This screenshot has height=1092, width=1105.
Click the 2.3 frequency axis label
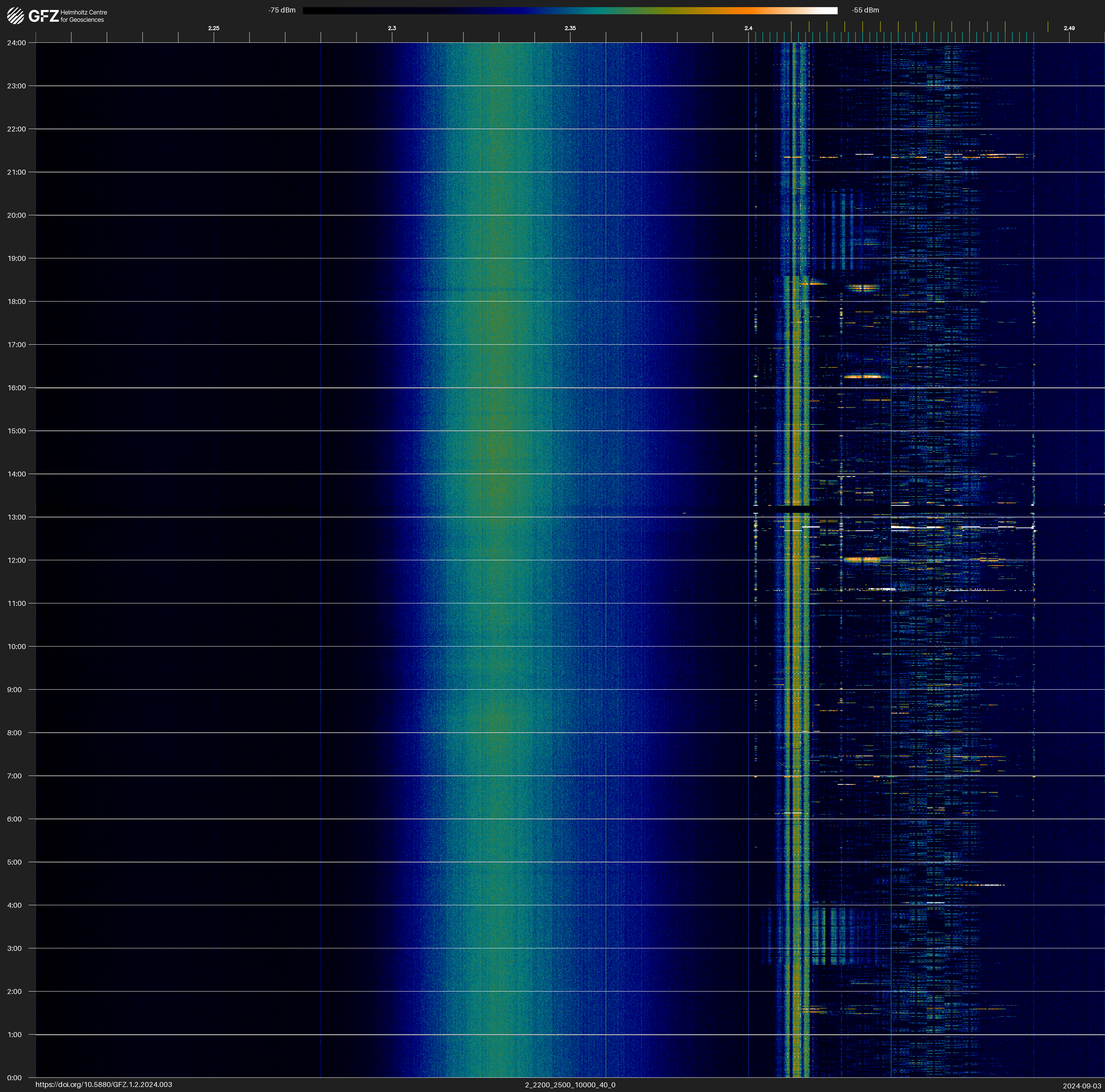coord(392,28)
